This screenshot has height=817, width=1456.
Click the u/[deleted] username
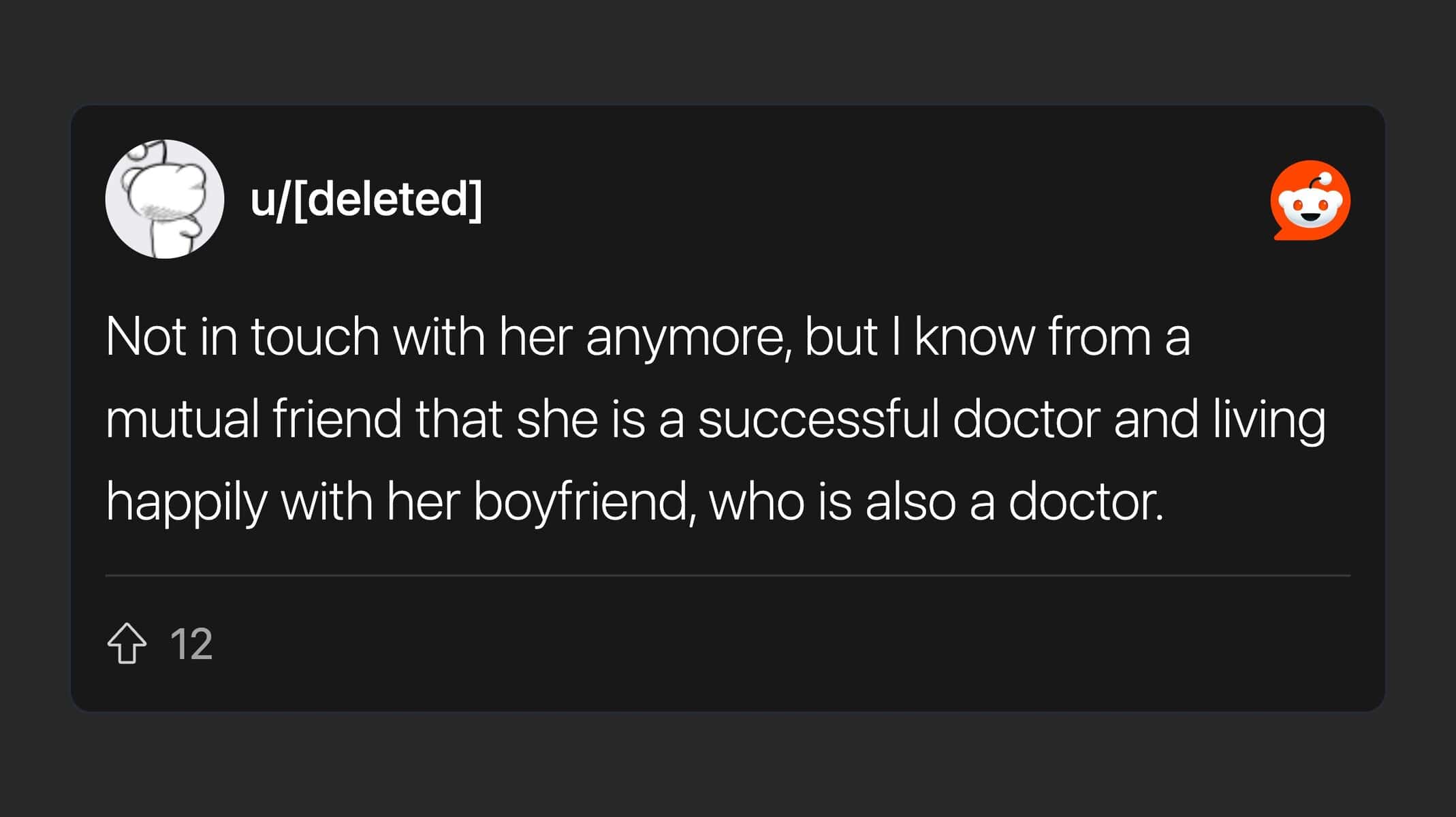pos(366,199)
